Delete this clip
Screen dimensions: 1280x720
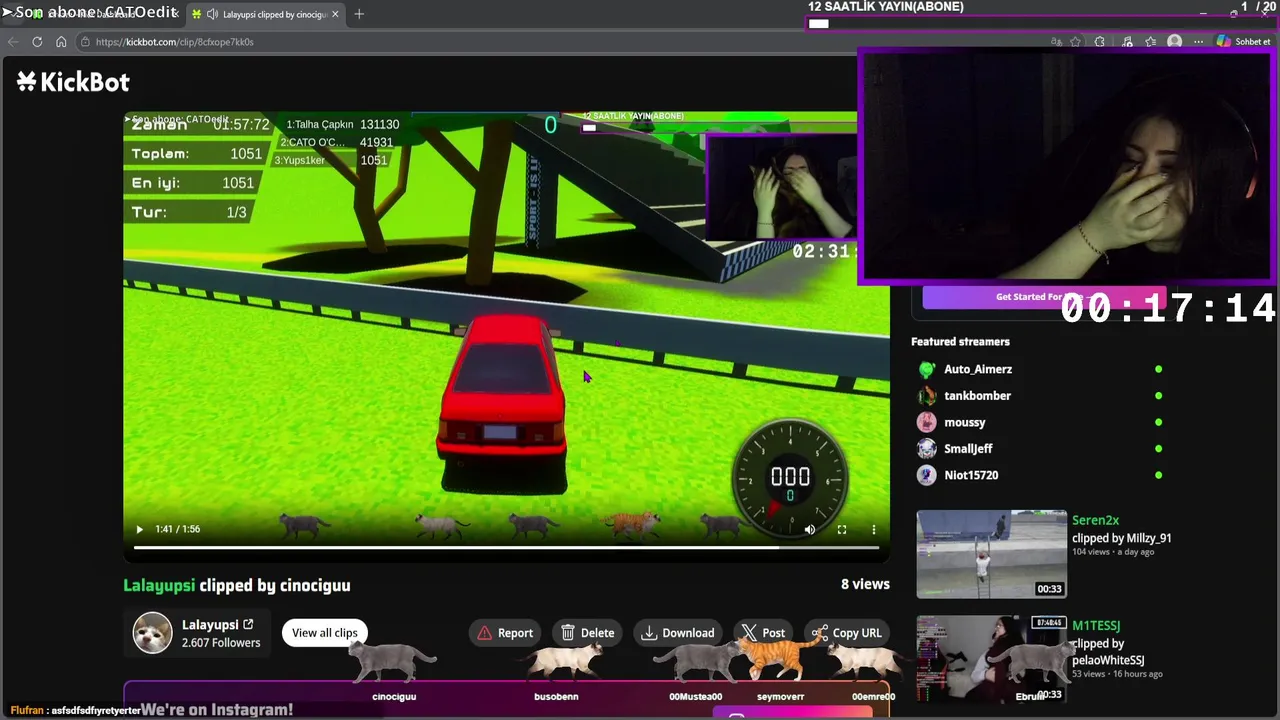(x=588, y=633)
